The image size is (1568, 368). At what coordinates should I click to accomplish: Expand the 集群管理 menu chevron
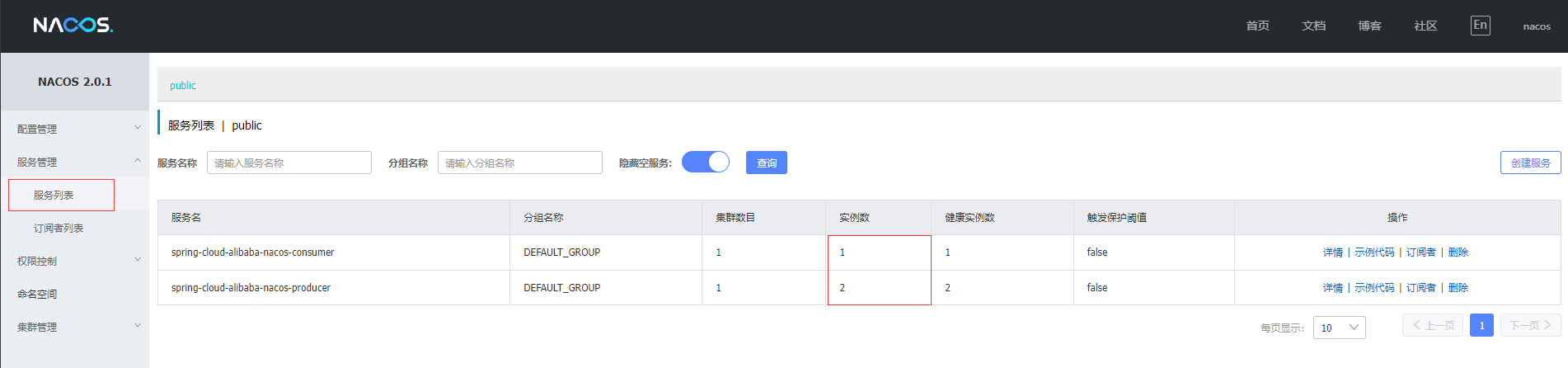(138, 325)
